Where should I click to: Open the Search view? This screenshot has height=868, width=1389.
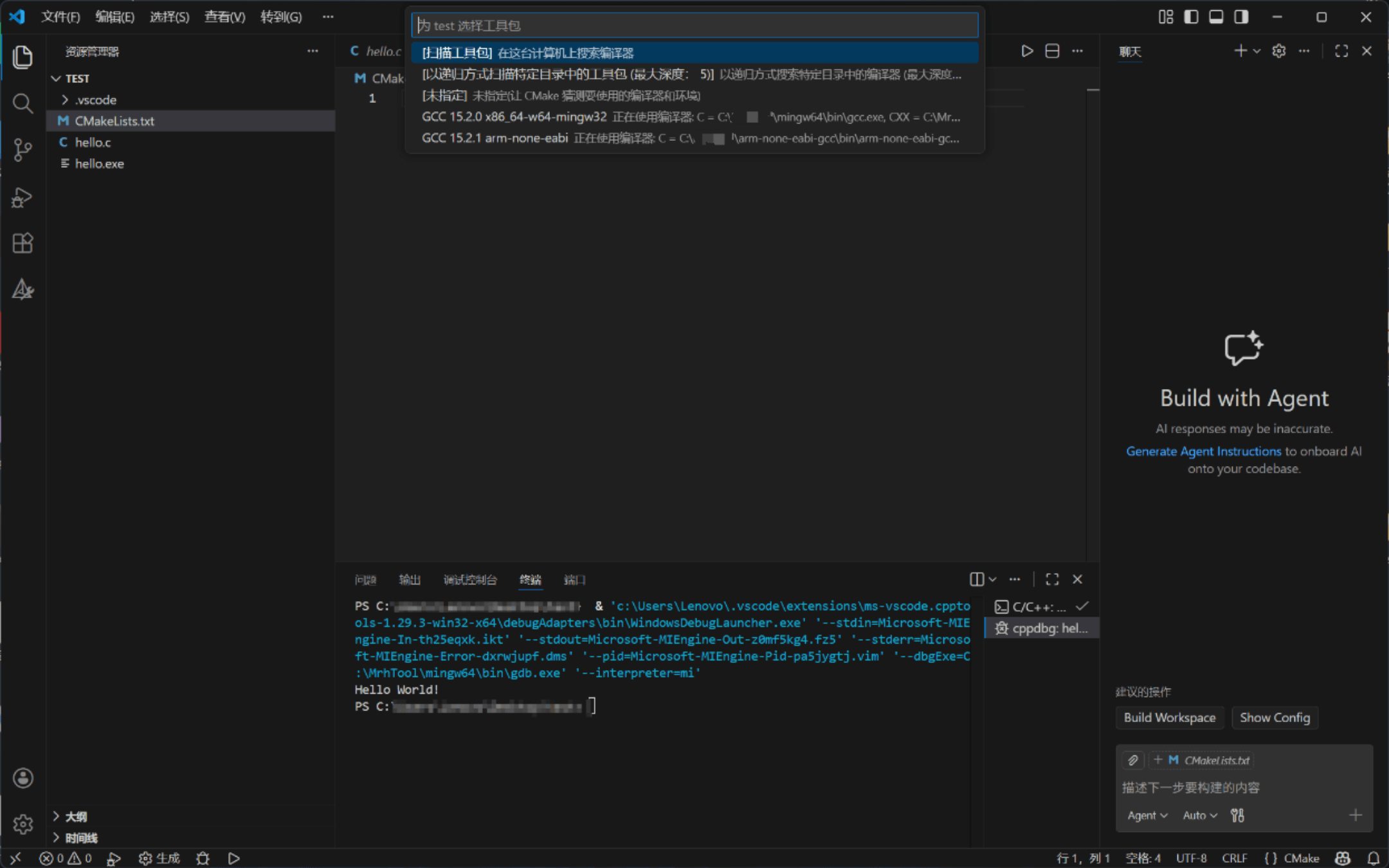(x=23, y=103)
